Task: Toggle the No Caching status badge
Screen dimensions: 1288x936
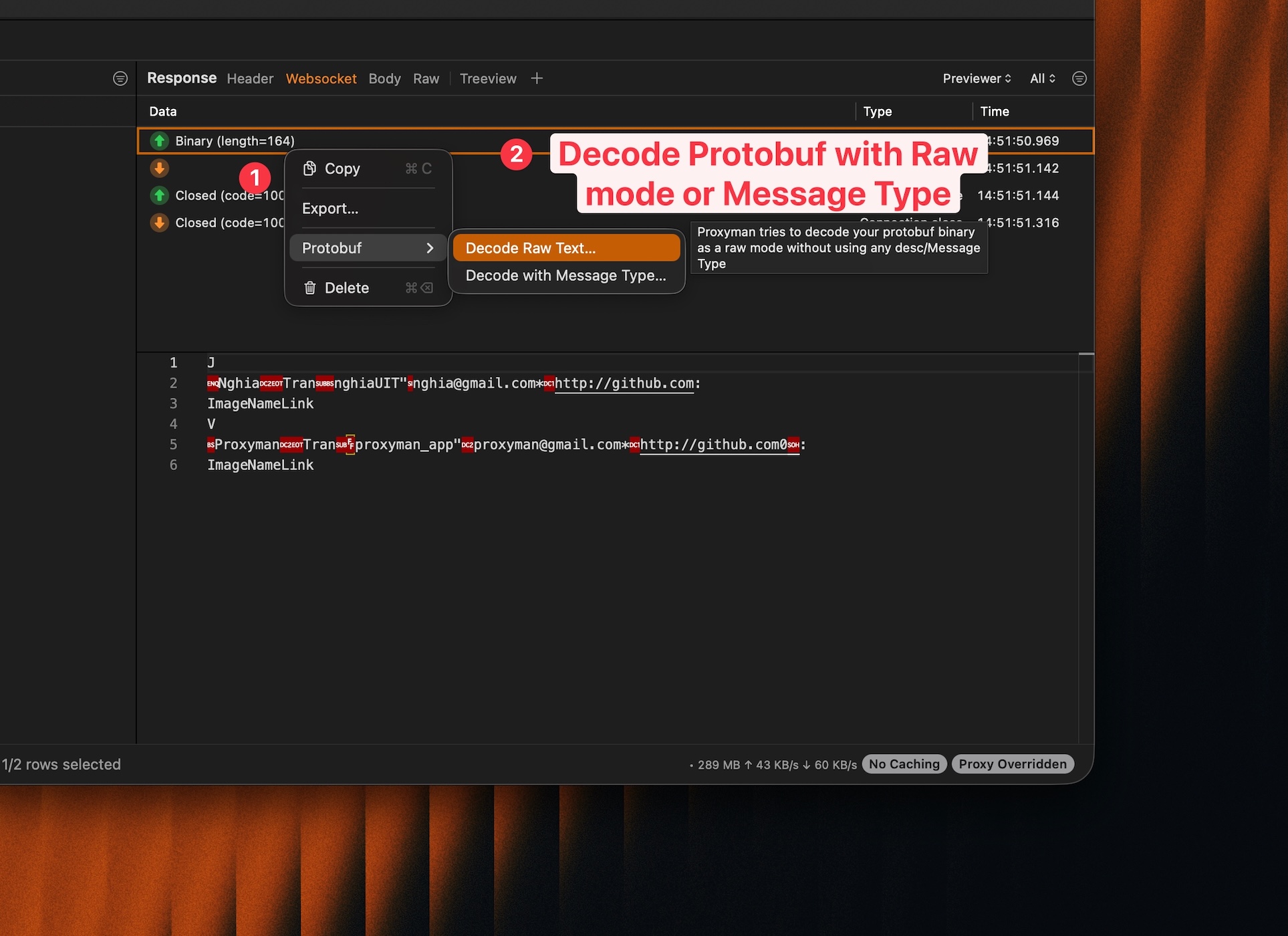Action: point(904,764)
